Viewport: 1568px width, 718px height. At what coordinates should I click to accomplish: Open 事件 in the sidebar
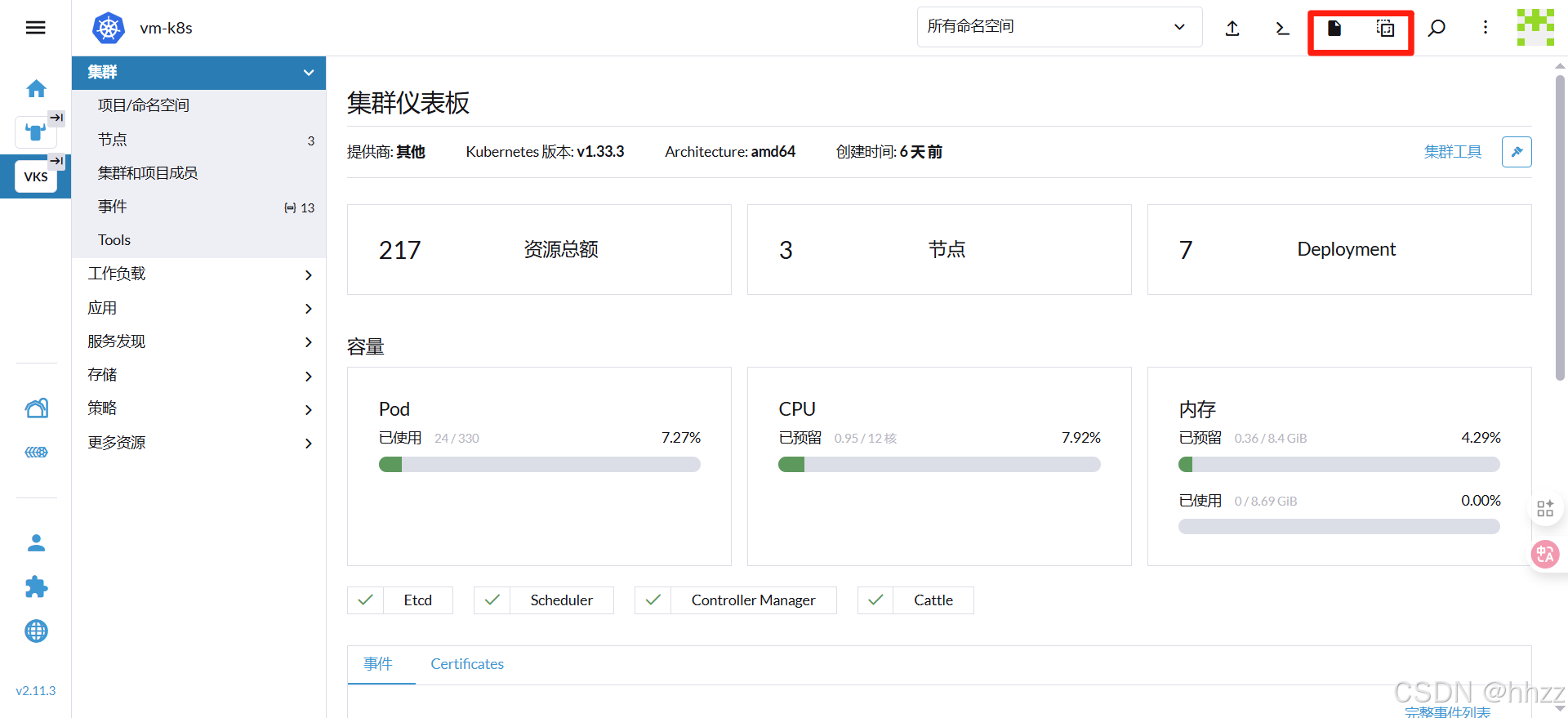[x=198, y=207]
